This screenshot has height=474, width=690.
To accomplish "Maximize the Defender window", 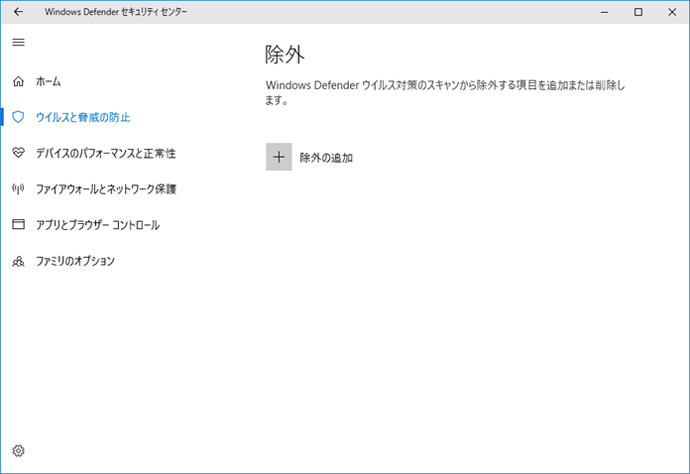I will 638,12.
